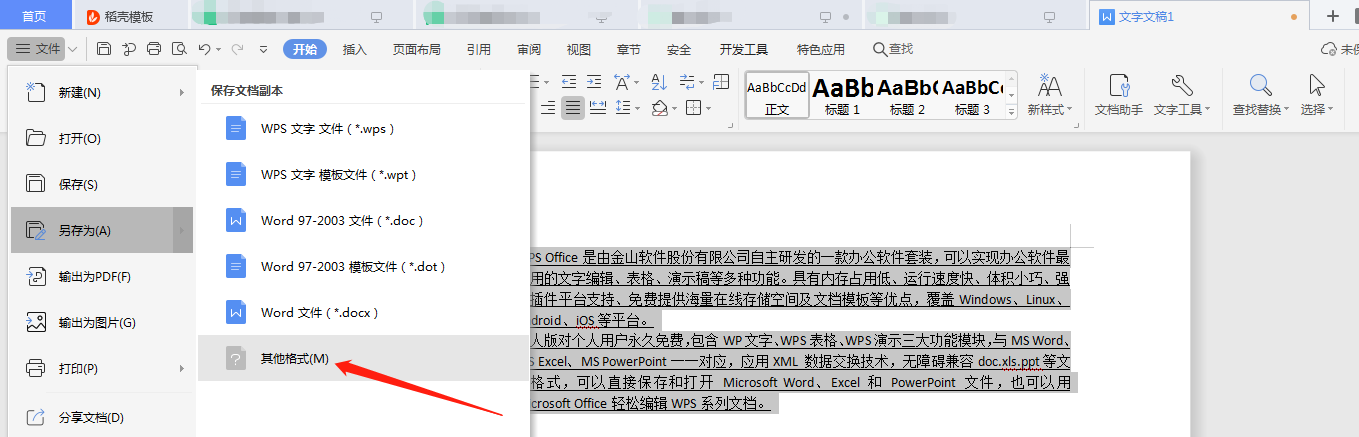Expand the 打印(P) submenu arrow

[182, 369]
